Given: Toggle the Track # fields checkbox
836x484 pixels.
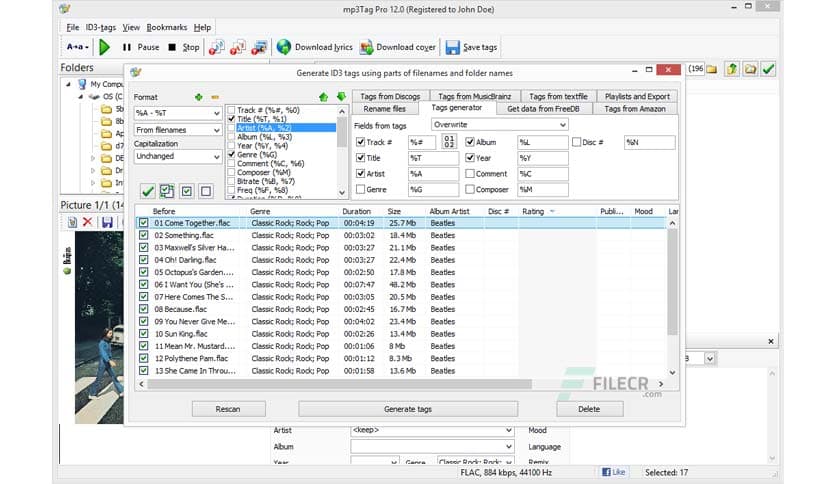Looking at the screenshot, I should click(360, 142).
